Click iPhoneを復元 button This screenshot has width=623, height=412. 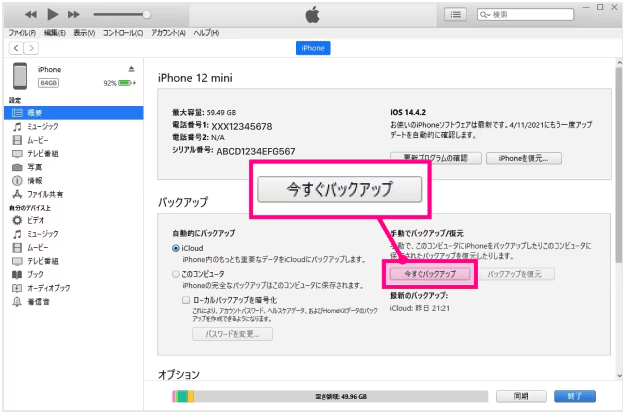pos(524,158)
